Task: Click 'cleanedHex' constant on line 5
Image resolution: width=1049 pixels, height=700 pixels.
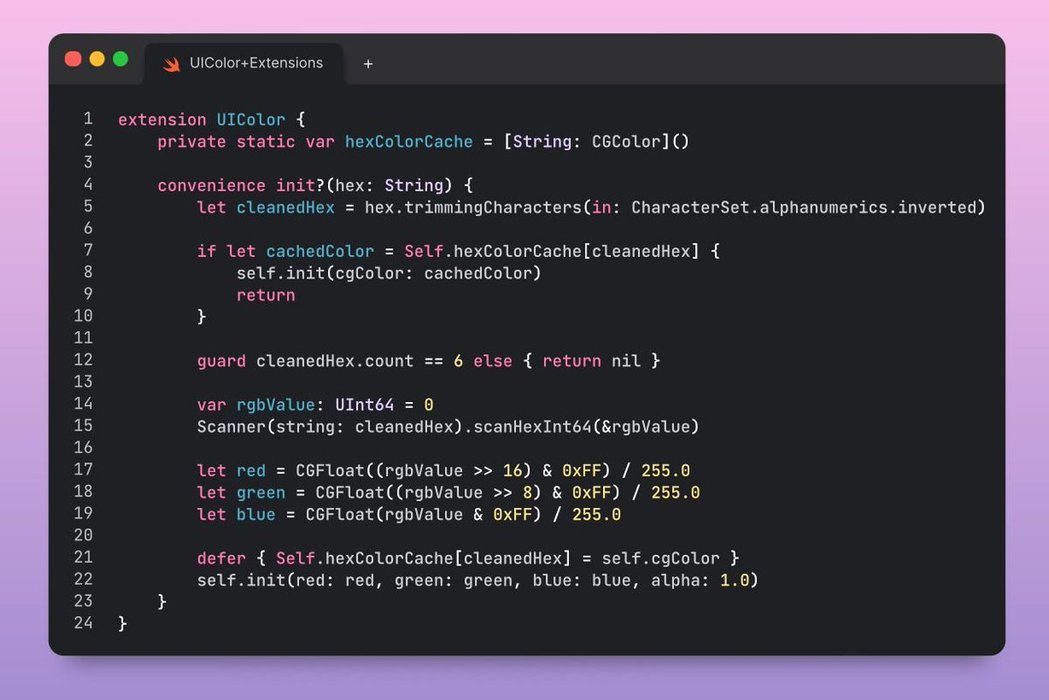Action: point(286,207)
